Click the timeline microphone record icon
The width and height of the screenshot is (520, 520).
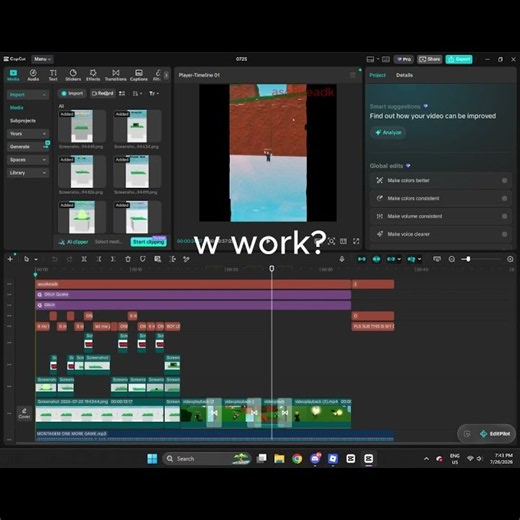(342, 259)
